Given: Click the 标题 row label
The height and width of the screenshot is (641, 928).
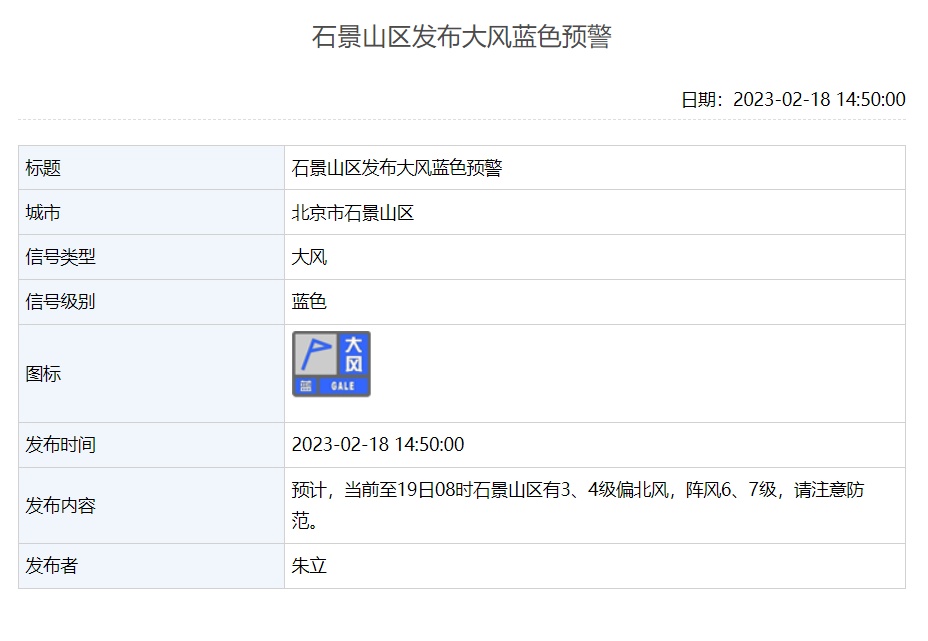Looking at the screenshot, I should 43,168.
